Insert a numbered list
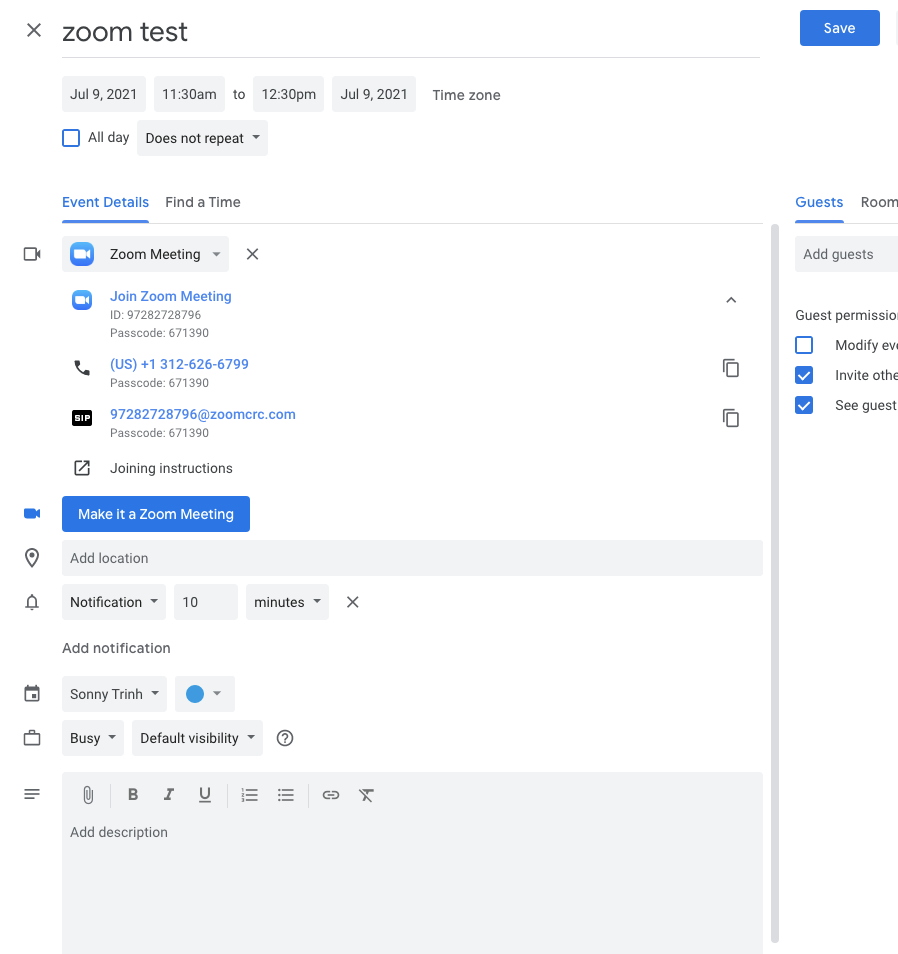This screenshot has width=898, height=954. pos(249,795)
